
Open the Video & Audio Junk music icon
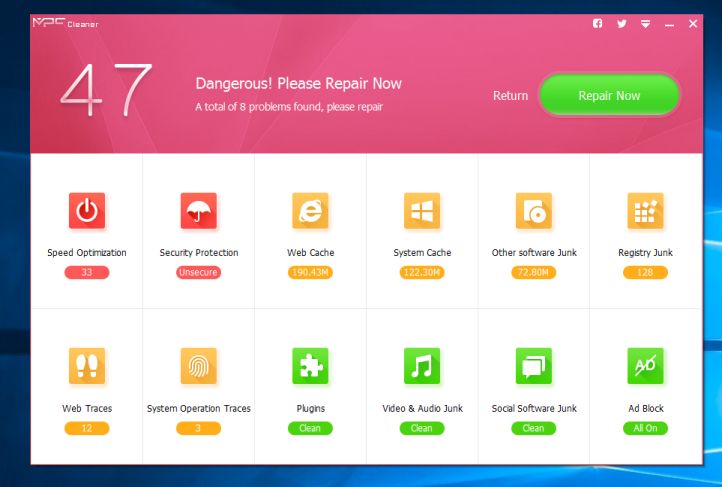422,366
